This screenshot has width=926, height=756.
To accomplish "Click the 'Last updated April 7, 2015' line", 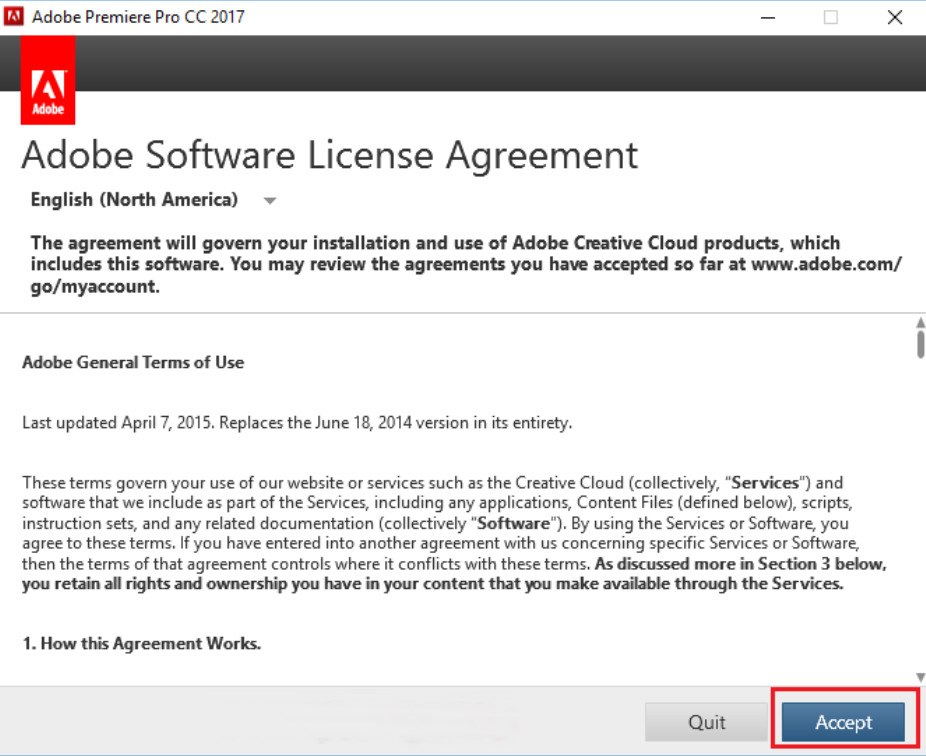I will point(296,422).
